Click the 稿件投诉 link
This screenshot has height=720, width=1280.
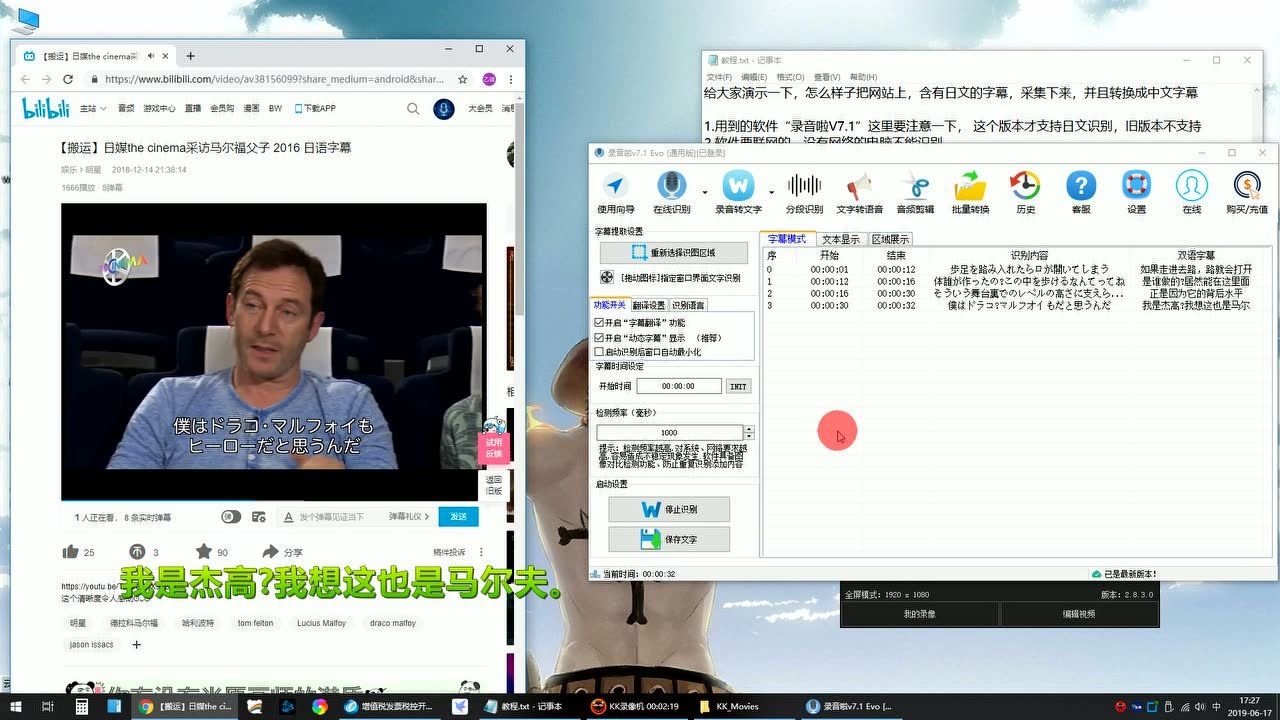tap(449, 552)
